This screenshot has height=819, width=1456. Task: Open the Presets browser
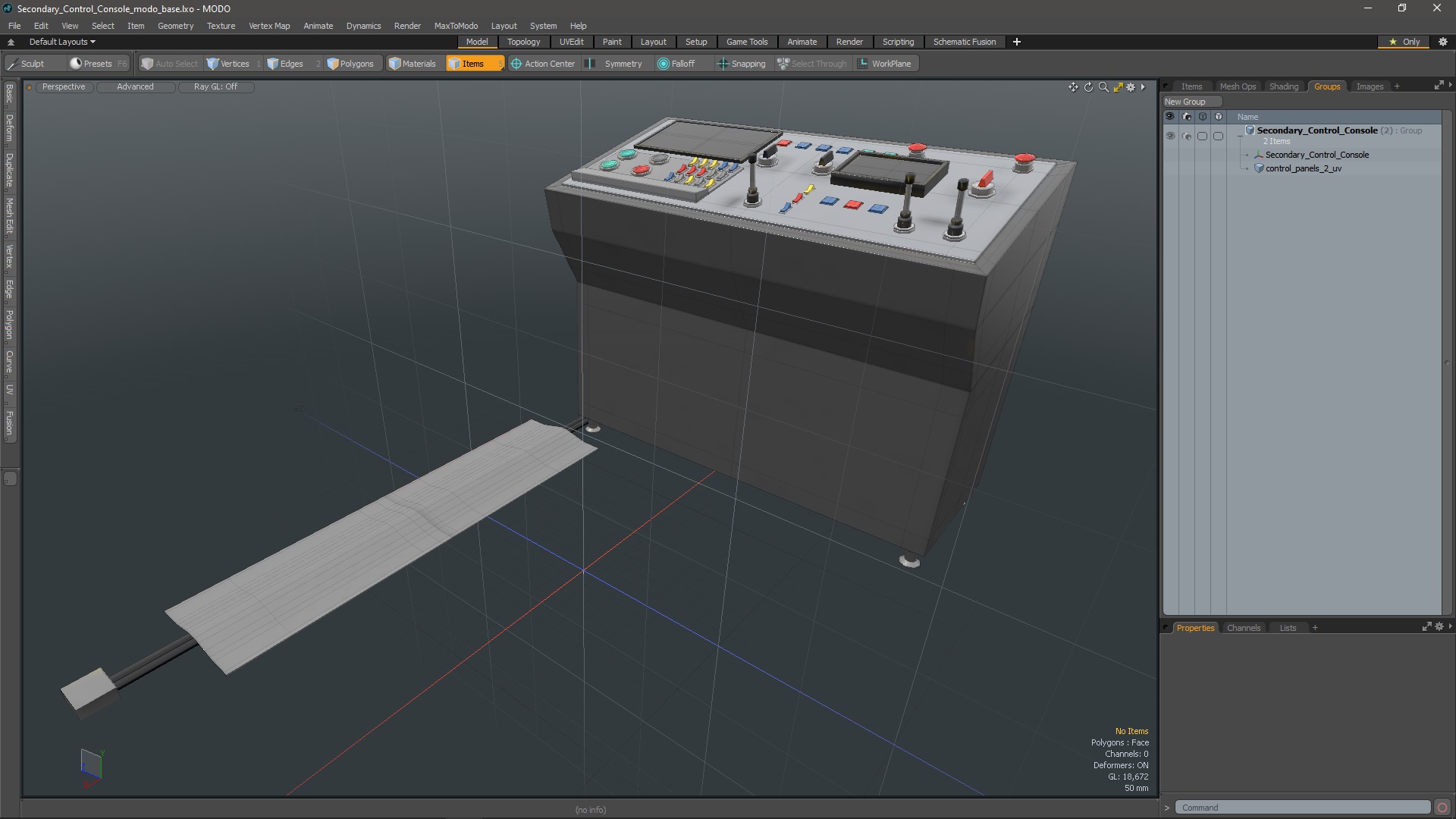[x=98, y=64]
